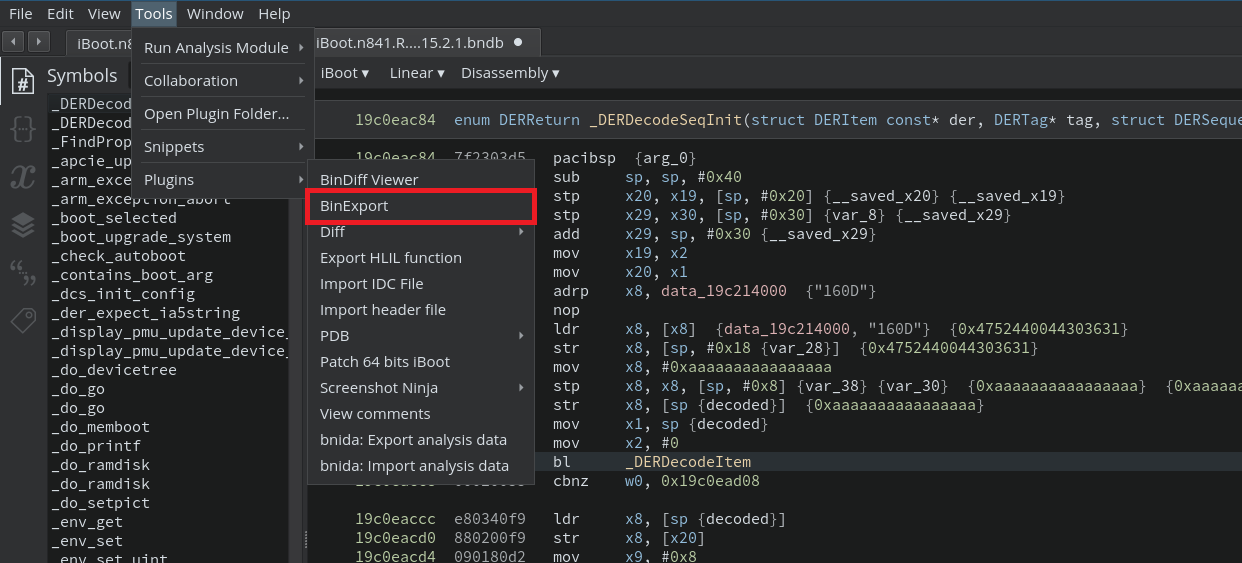
Task: Open the Variables sidebar icon (x)
Action: pos(22,177)
